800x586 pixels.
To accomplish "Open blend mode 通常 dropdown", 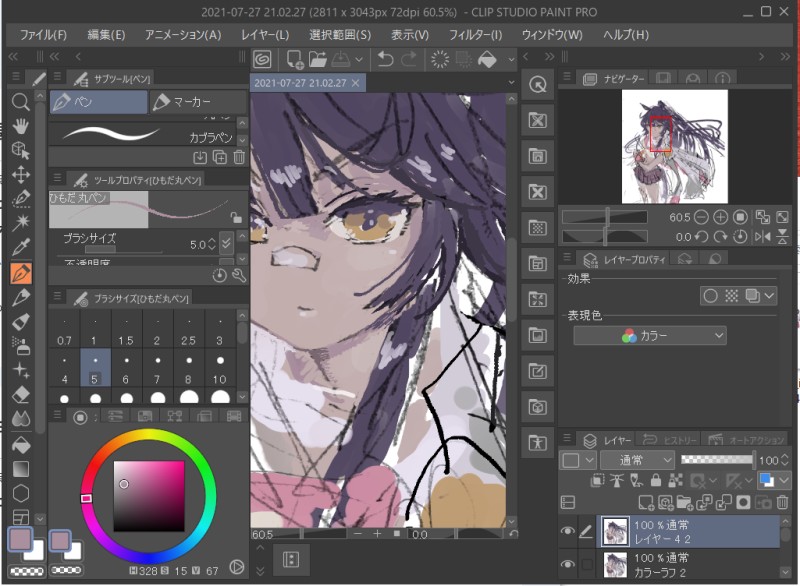I will click(x=638, y=460).
